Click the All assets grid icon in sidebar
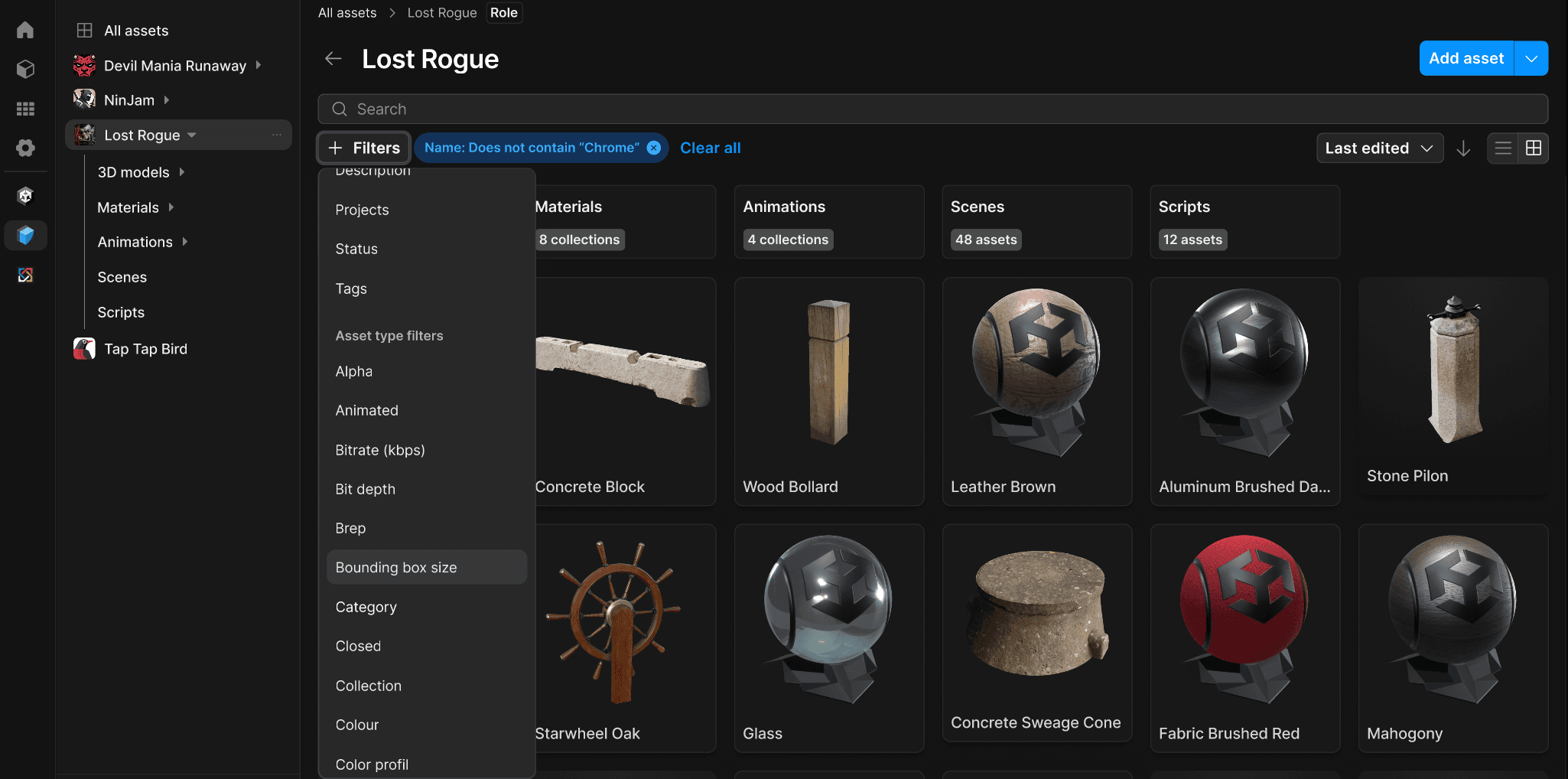1568x779 pixels. click(84, 30)
